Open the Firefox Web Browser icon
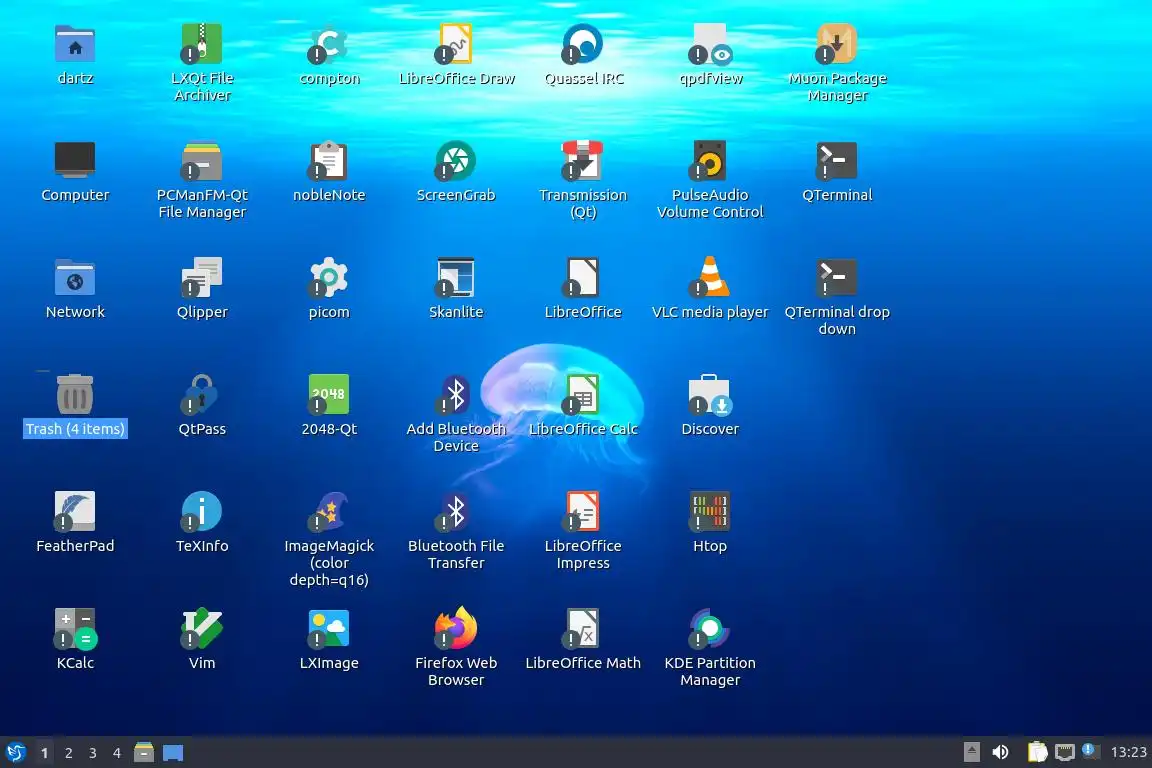 pyautogui.click(x=456, y=628)
